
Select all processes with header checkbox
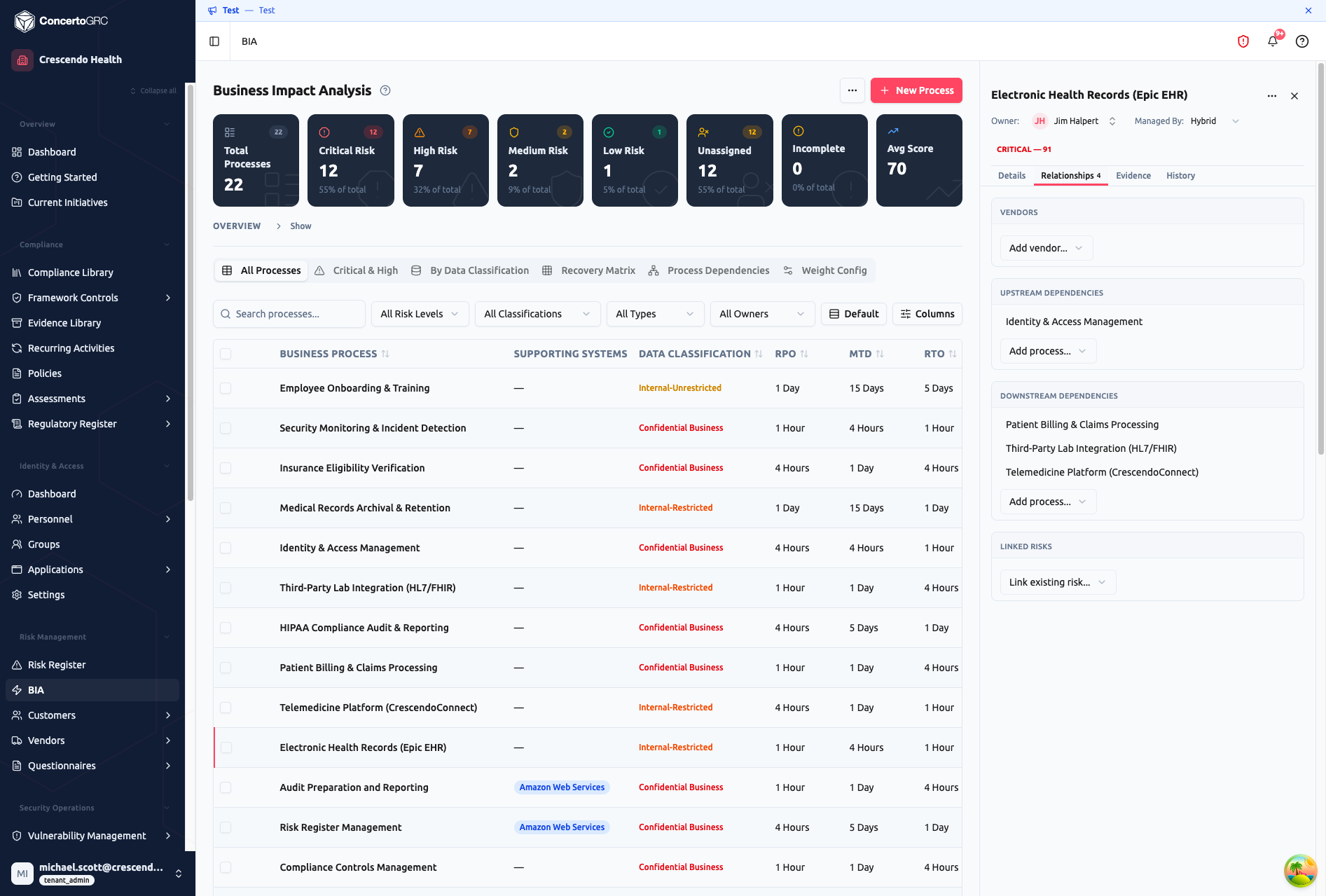pyautogui.click(x=226, y=354)
